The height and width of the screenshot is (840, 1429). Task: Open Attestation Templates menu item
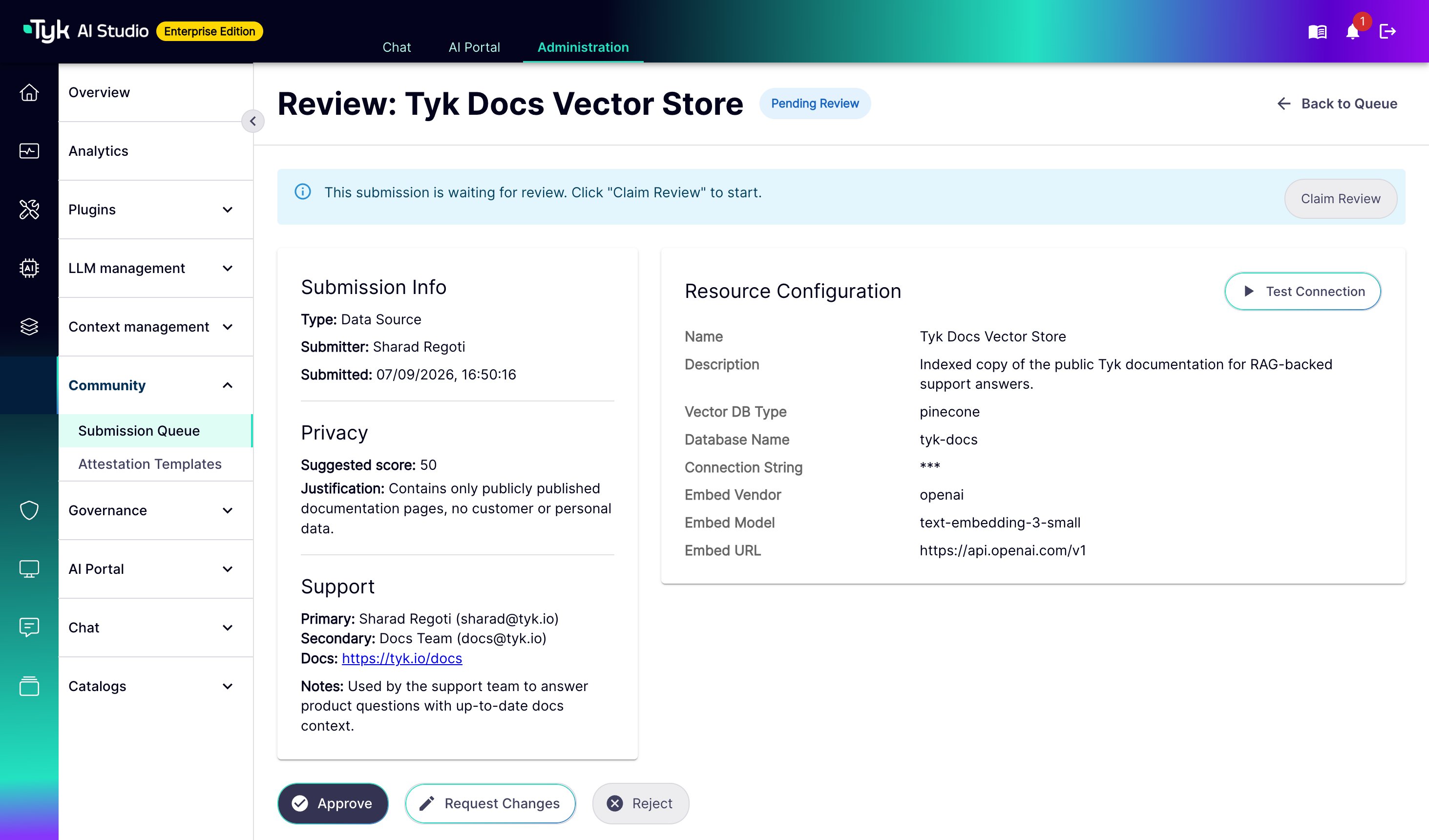point(156,464)
